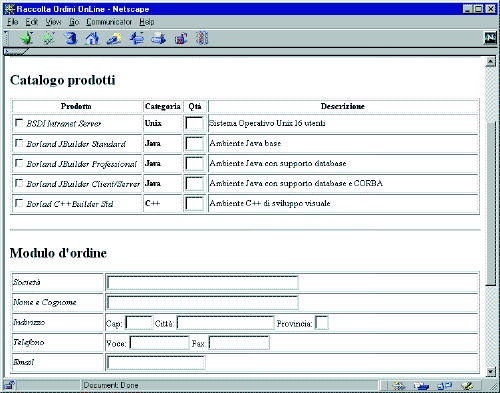Stop loading with the traffic light icon
Screen dimensions: 500x393
click(x=202, y=38)
